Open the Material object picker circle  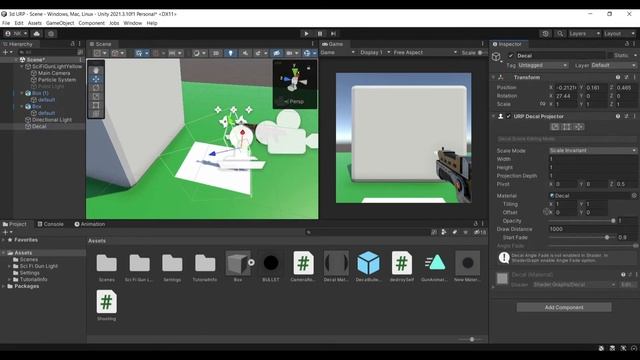point(634,196)
